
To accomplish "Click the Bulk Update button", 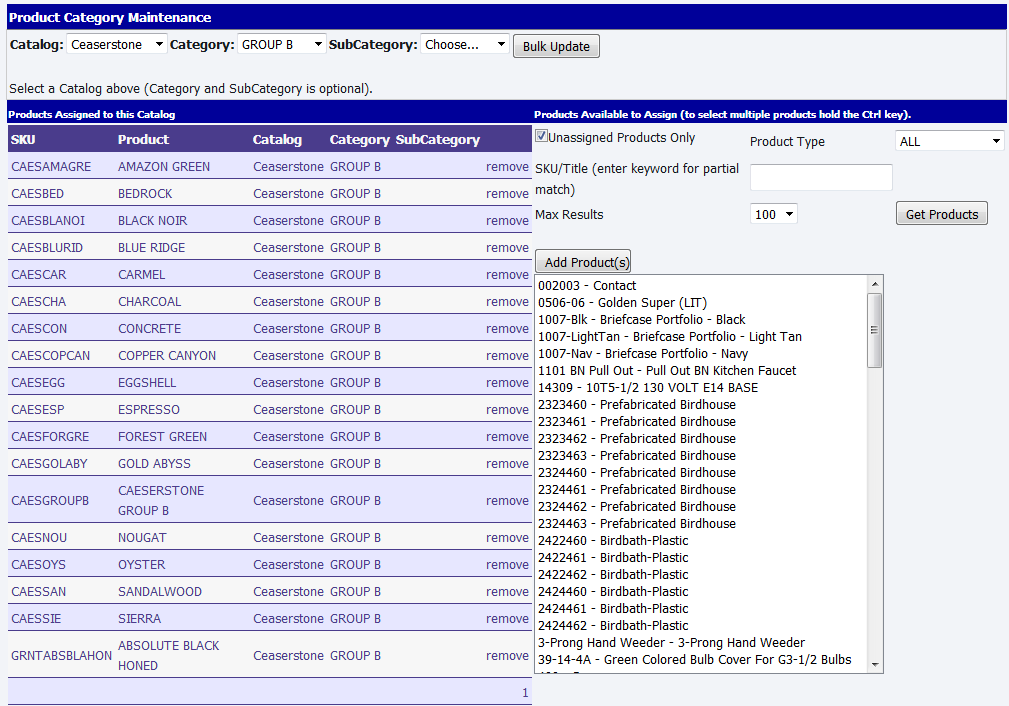I will (556, 47).
